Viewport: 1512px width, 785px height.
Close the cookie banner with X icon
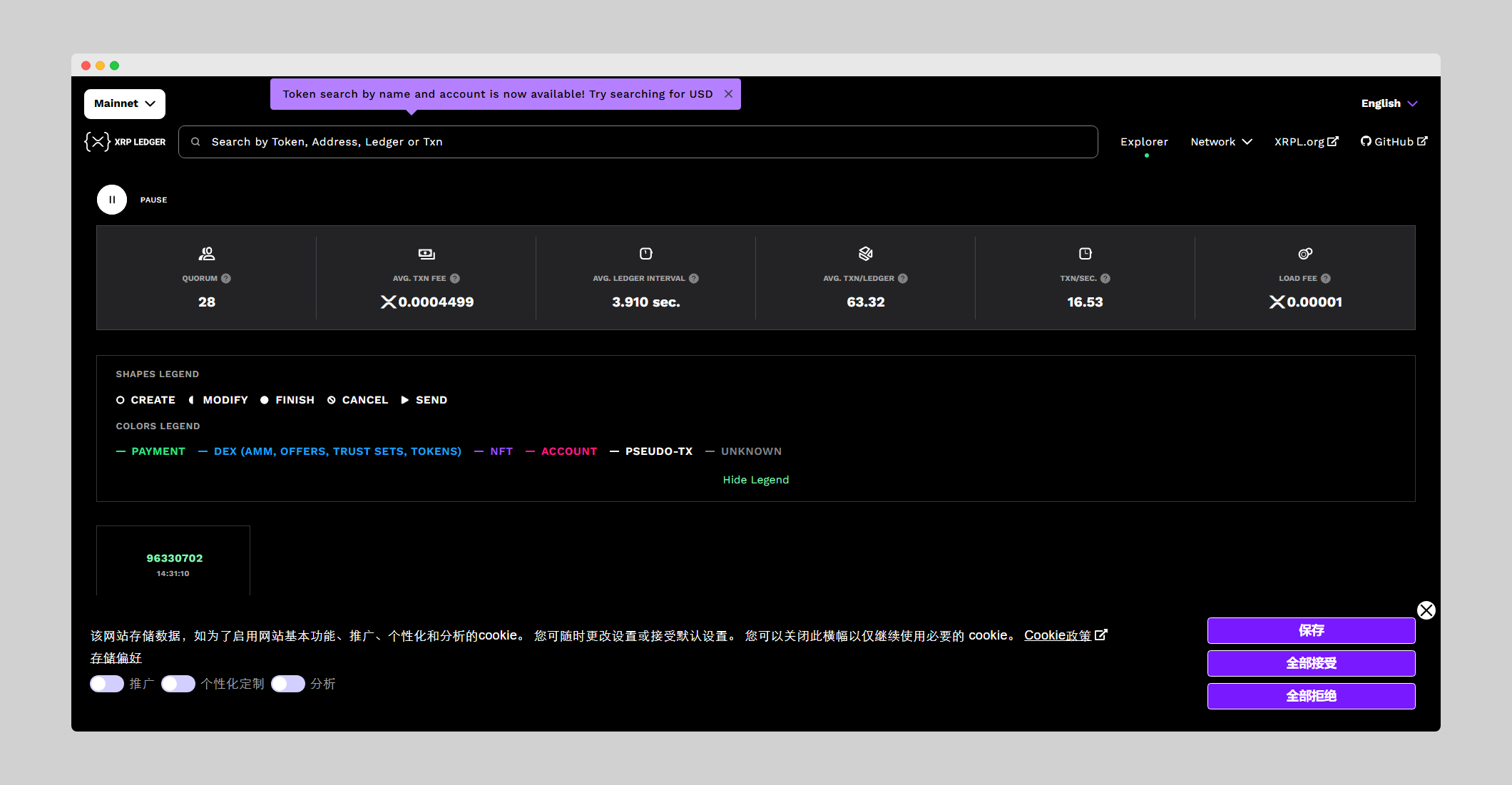tap(1426, 610)
